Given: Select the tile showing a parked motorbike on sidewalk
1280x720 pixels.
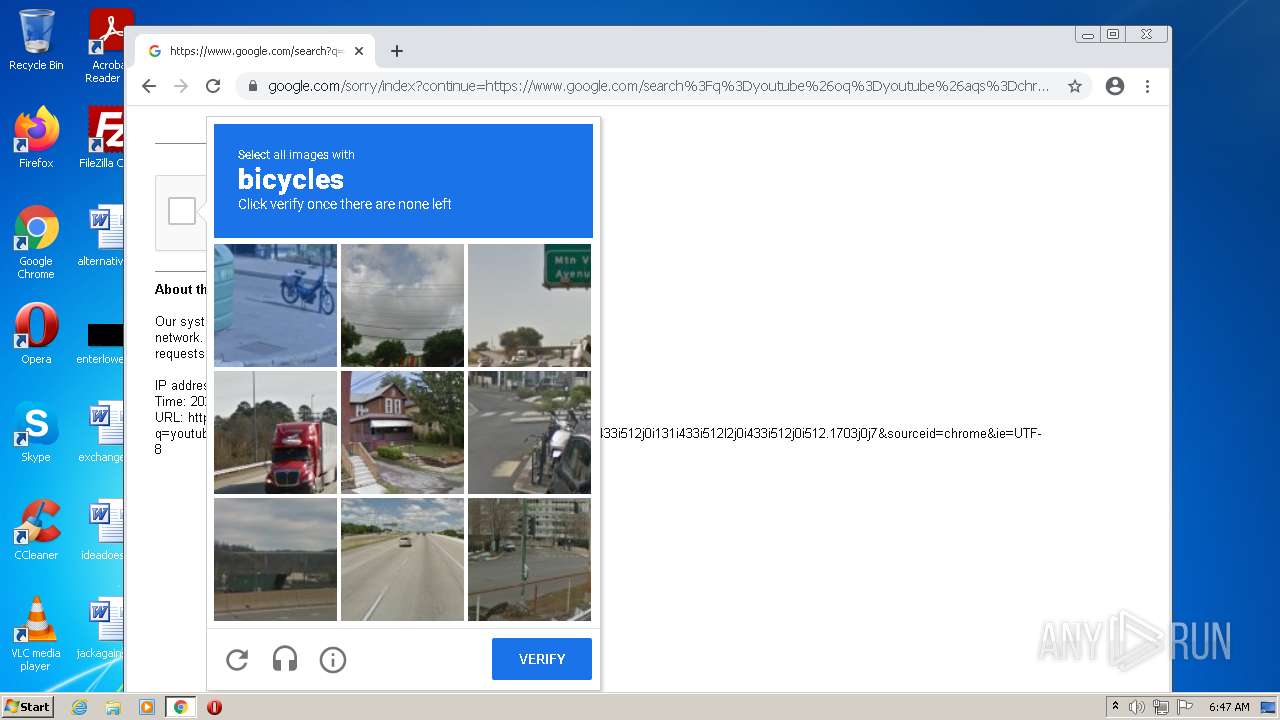Looking at the screenshot, I should click(x=275, y=305).
